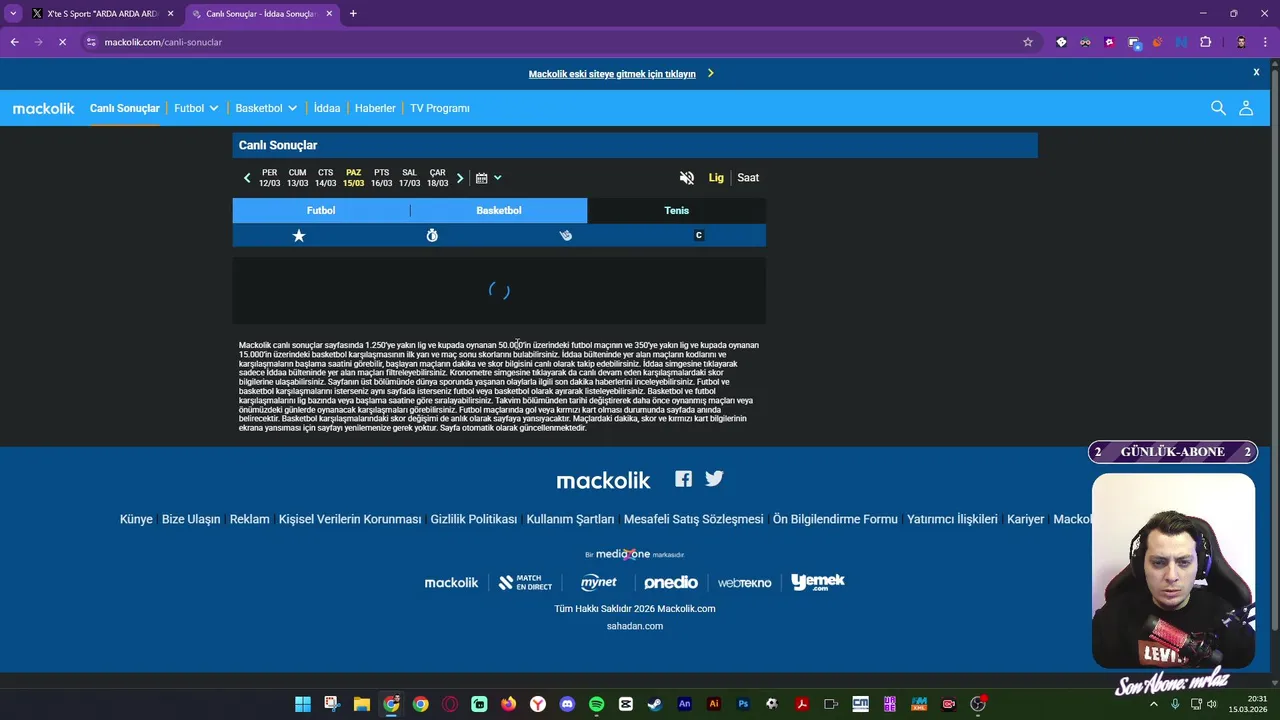This screenshot has width=1280, height=720.
Task: Open Künye footer link
Action: (136, 519)
